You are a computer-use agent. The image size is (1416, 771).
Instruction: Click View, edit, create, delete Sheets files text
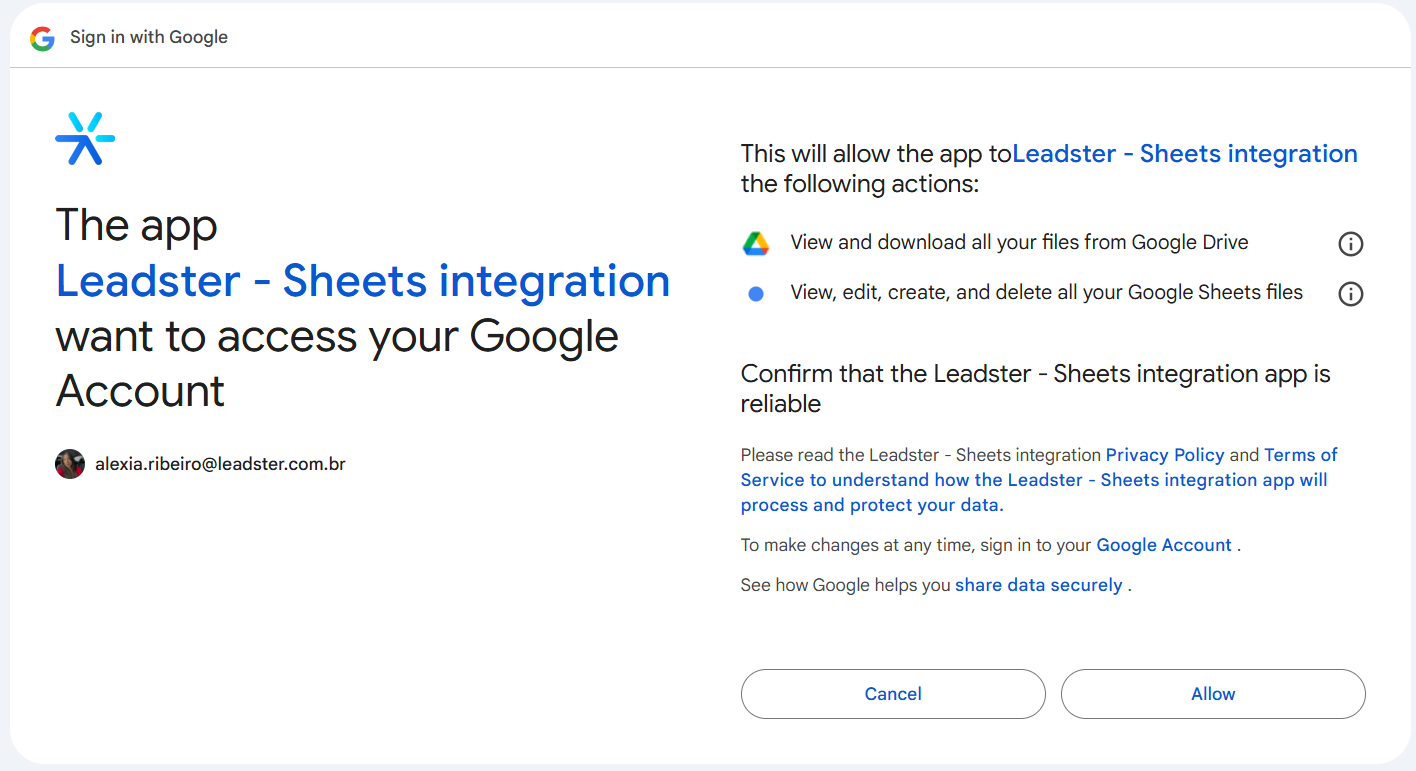click(x=1046, y=293)
